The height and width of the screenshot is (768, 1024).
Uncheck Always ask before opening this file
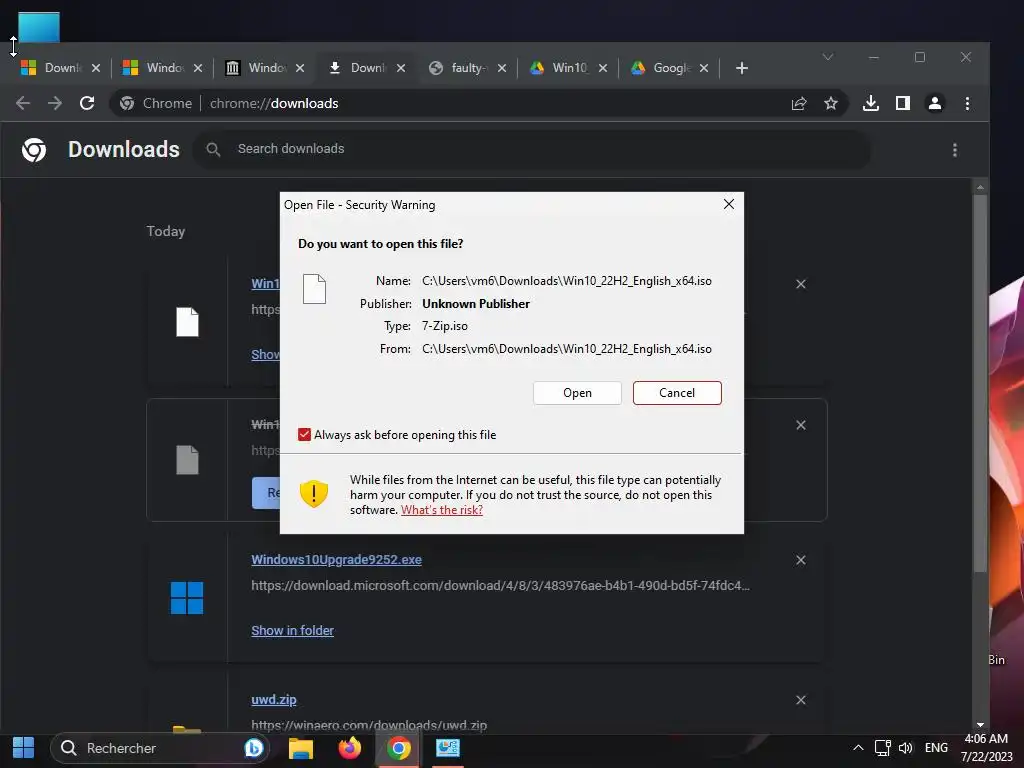(304, 434)
